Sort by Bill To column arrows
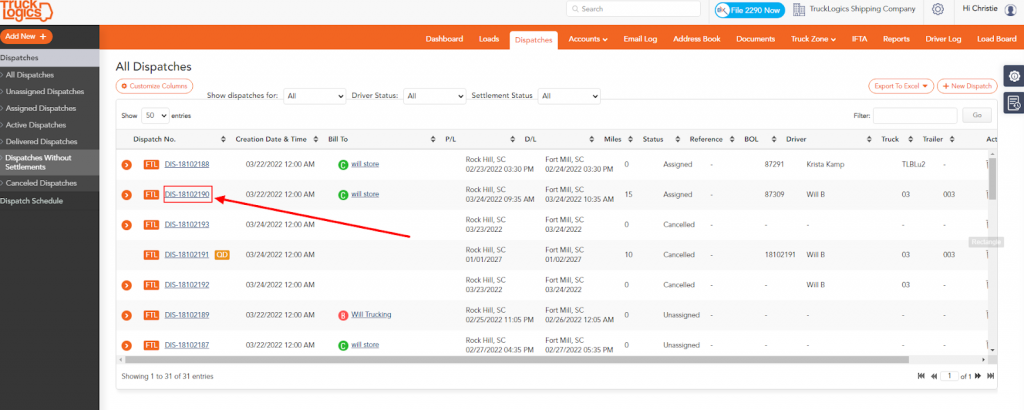 click(x=433, y=139)
